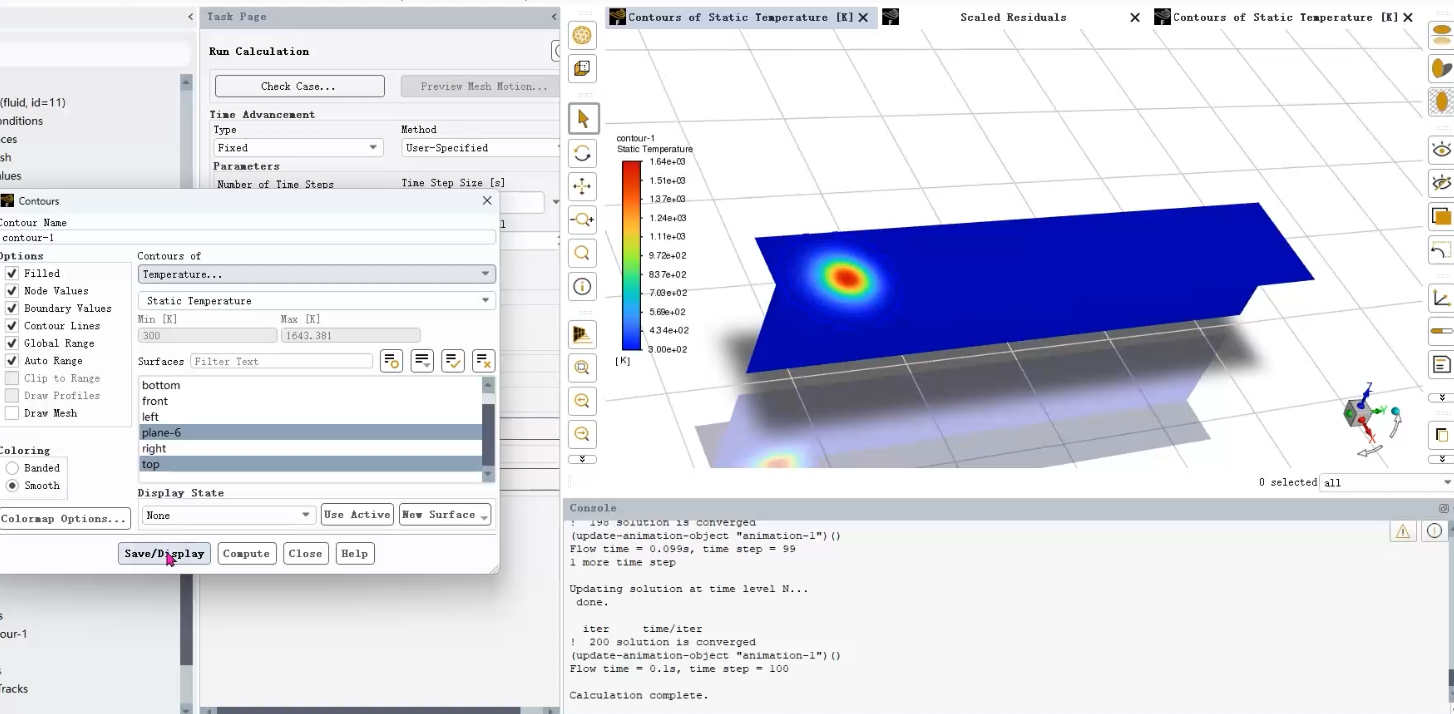Click the Compute button
Screen dimensions: 1454x714
246,554
